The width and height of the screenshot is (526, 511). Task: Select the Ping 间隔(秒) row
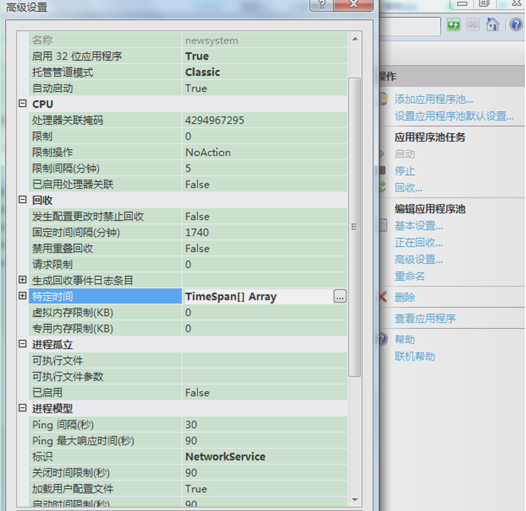[188, 424]
